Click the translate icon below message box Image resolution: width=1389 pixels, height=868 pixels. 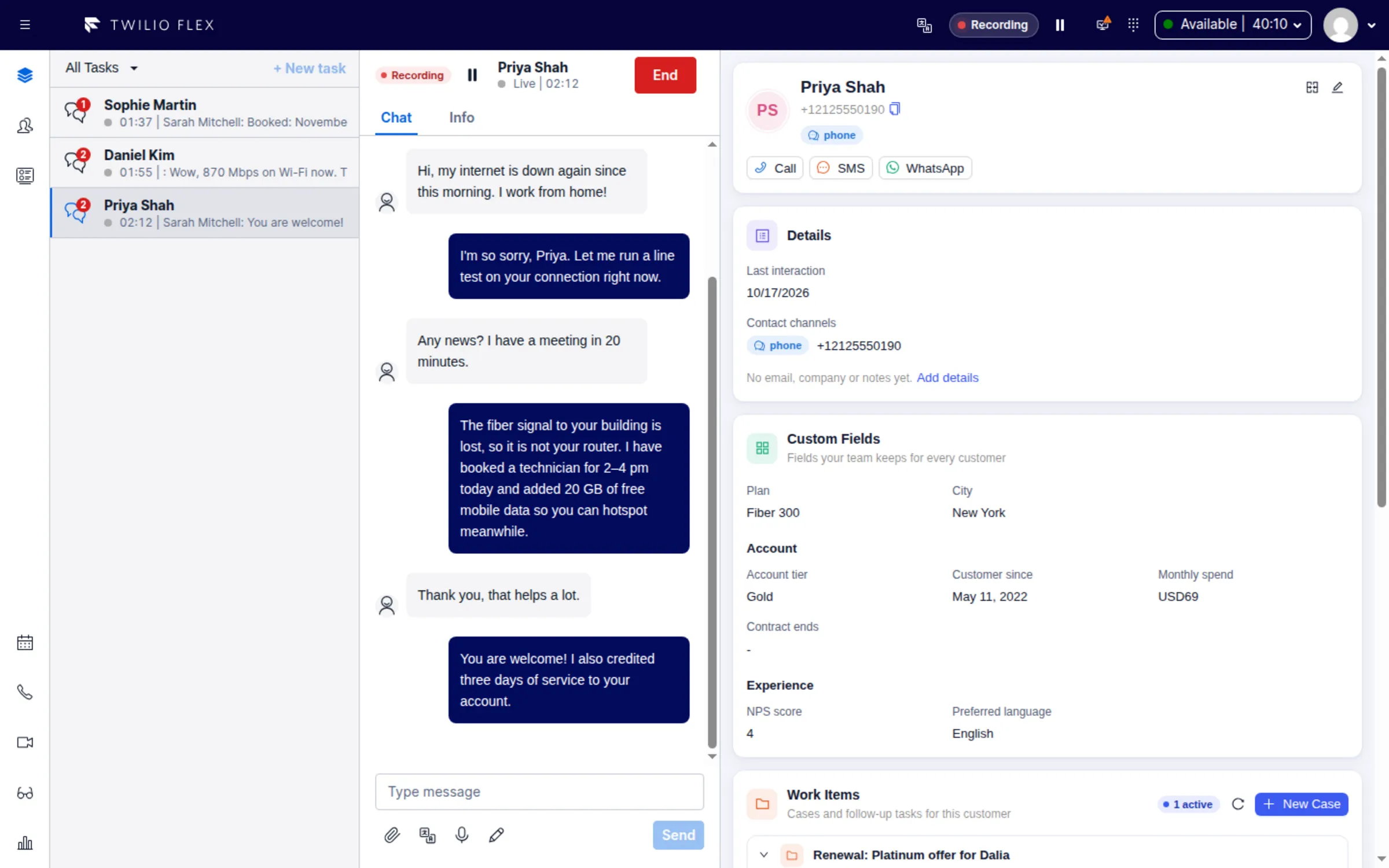[427, 835]
